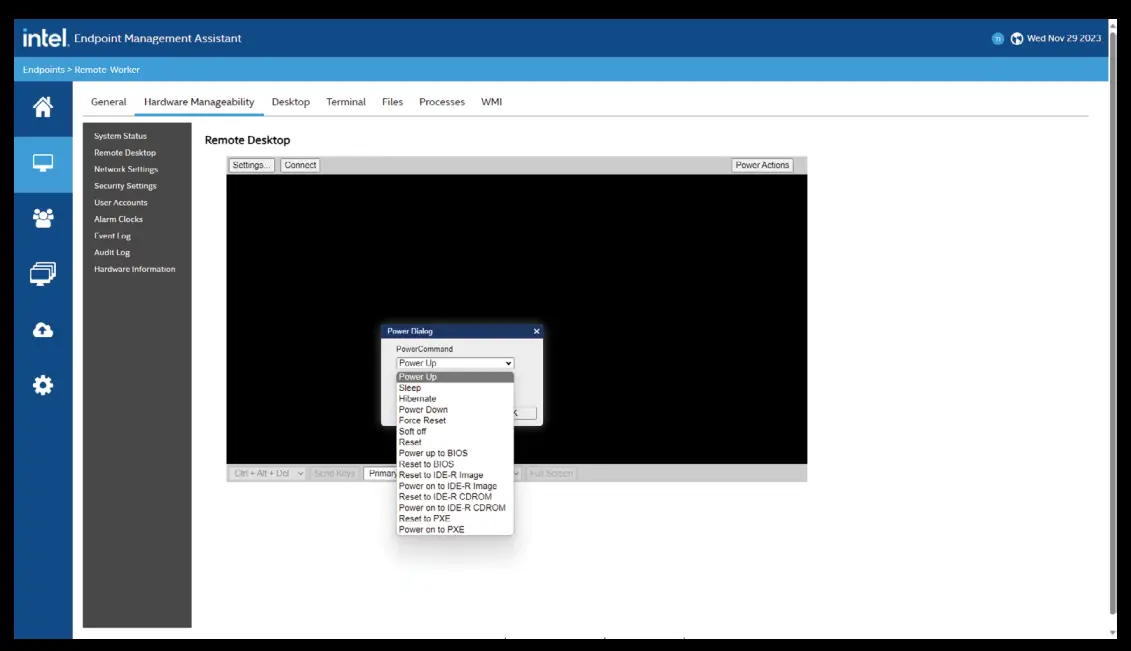Click the Endpoints breadcrumb link

point(43,70)
